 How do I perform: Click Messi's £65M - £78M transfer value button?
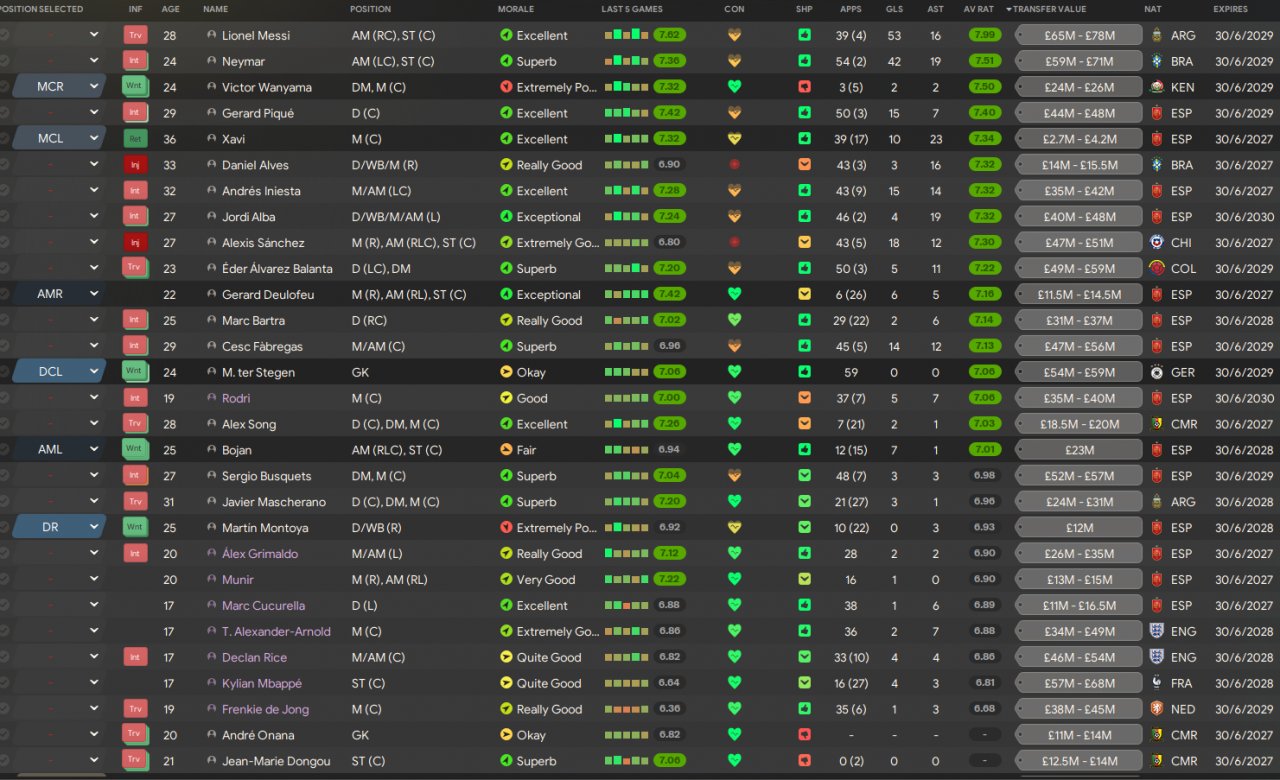1079,35
